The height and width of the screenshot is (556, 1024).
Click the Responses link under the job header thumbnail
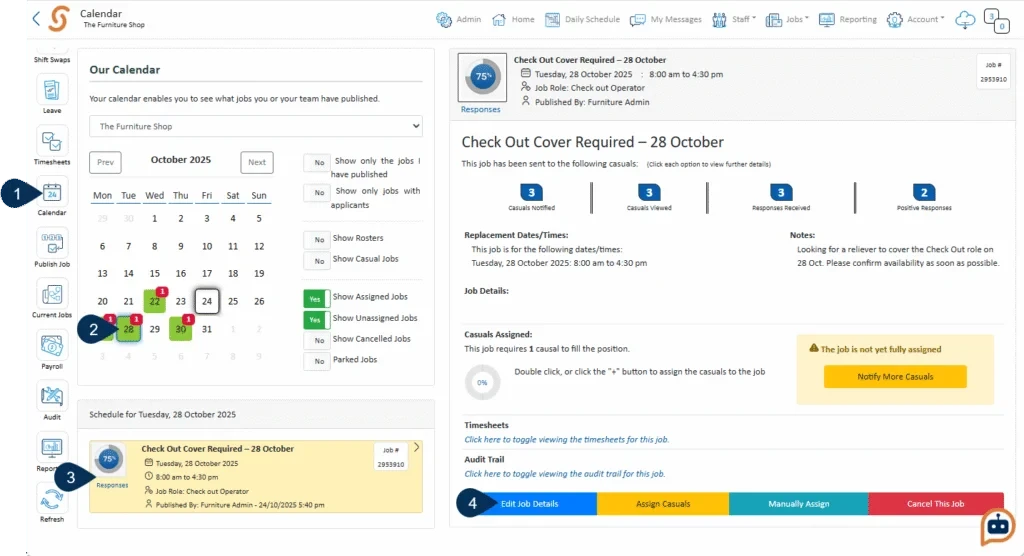pyautogui.click(x=480, y=109)
